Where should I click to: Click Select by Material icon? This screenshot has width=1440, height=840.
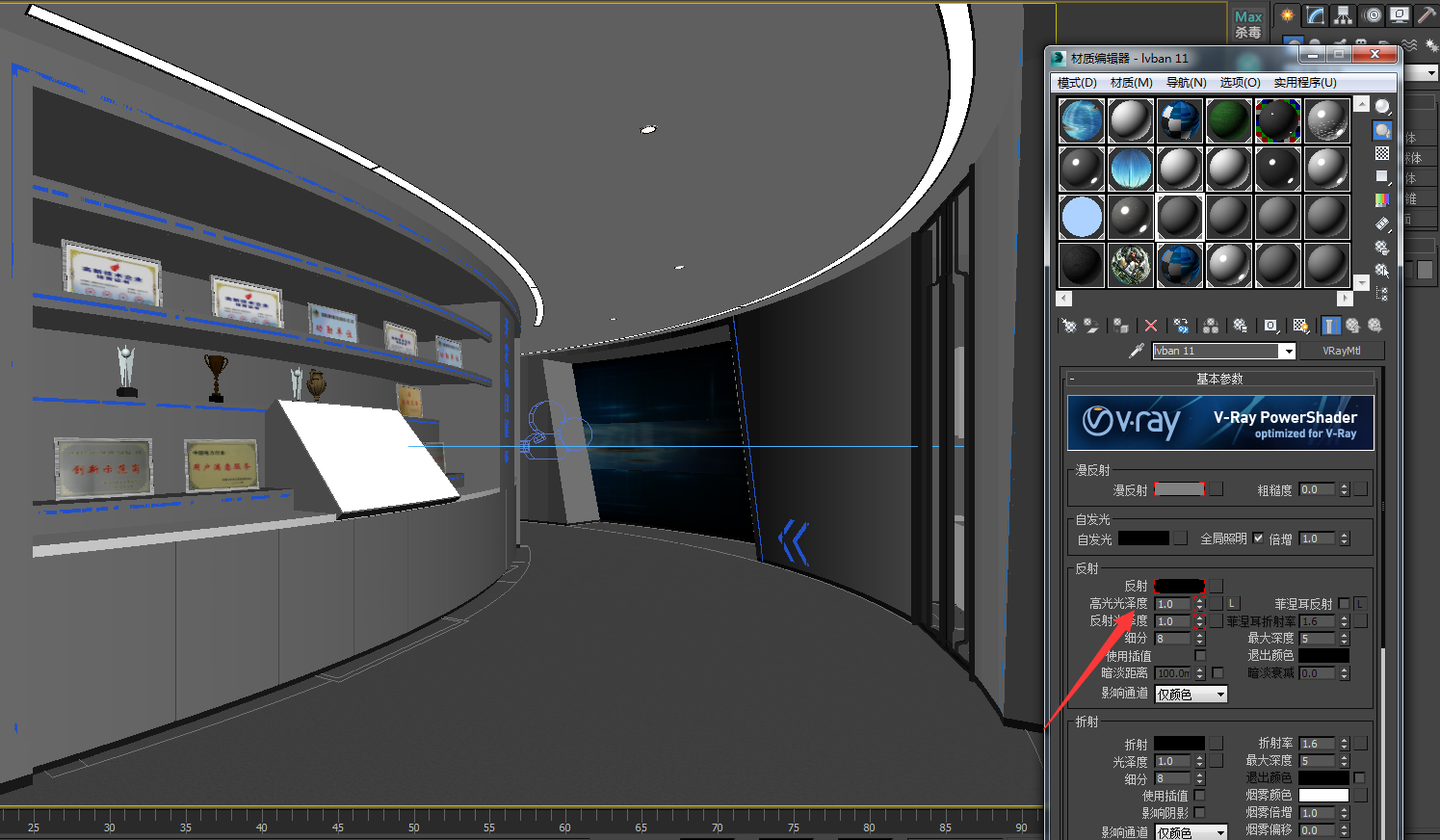point(1383,269)
